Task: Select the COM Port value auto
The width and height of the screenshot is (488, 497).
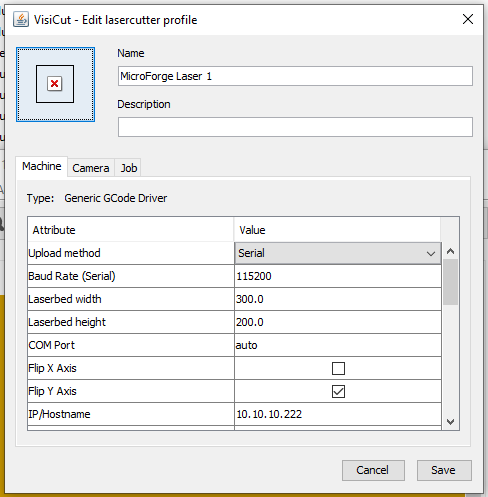Action: (x=338, y=345)
